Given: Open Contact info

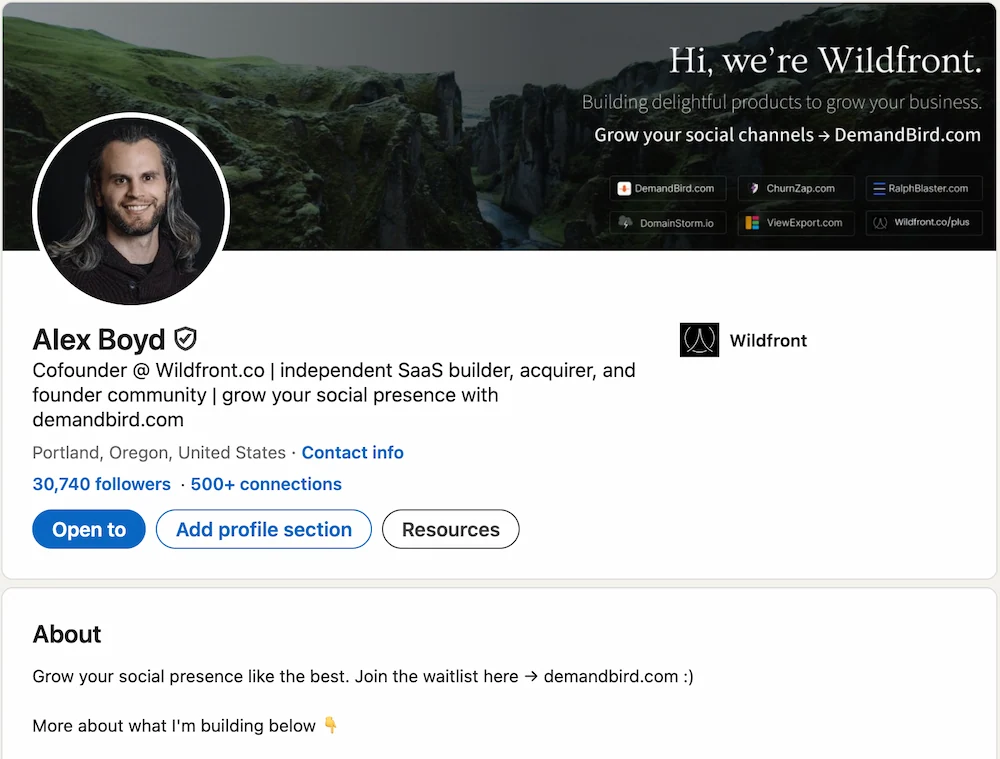Looking at the screenshot, I should (x=352, y=453).
